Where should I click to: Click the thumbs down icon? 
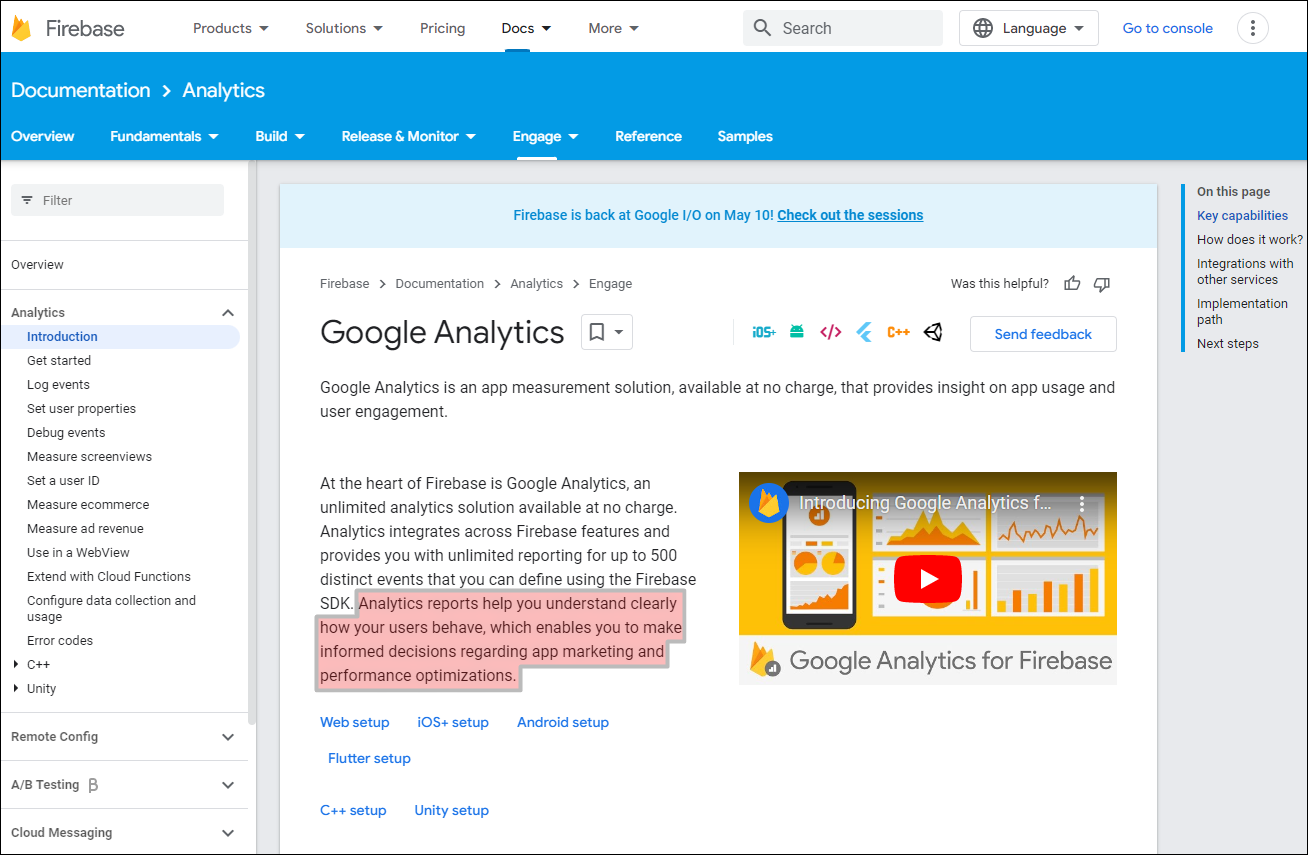(x=1102, y=284)
